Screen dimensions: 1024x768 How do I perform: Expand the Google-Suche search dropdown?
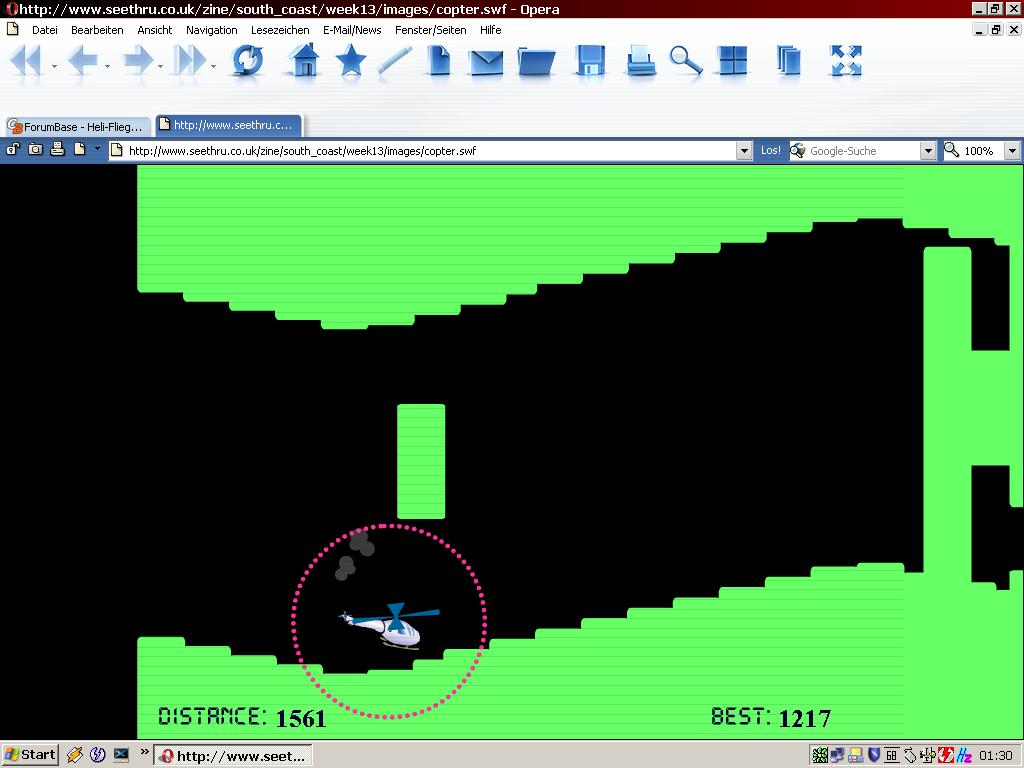click(928, 151)
